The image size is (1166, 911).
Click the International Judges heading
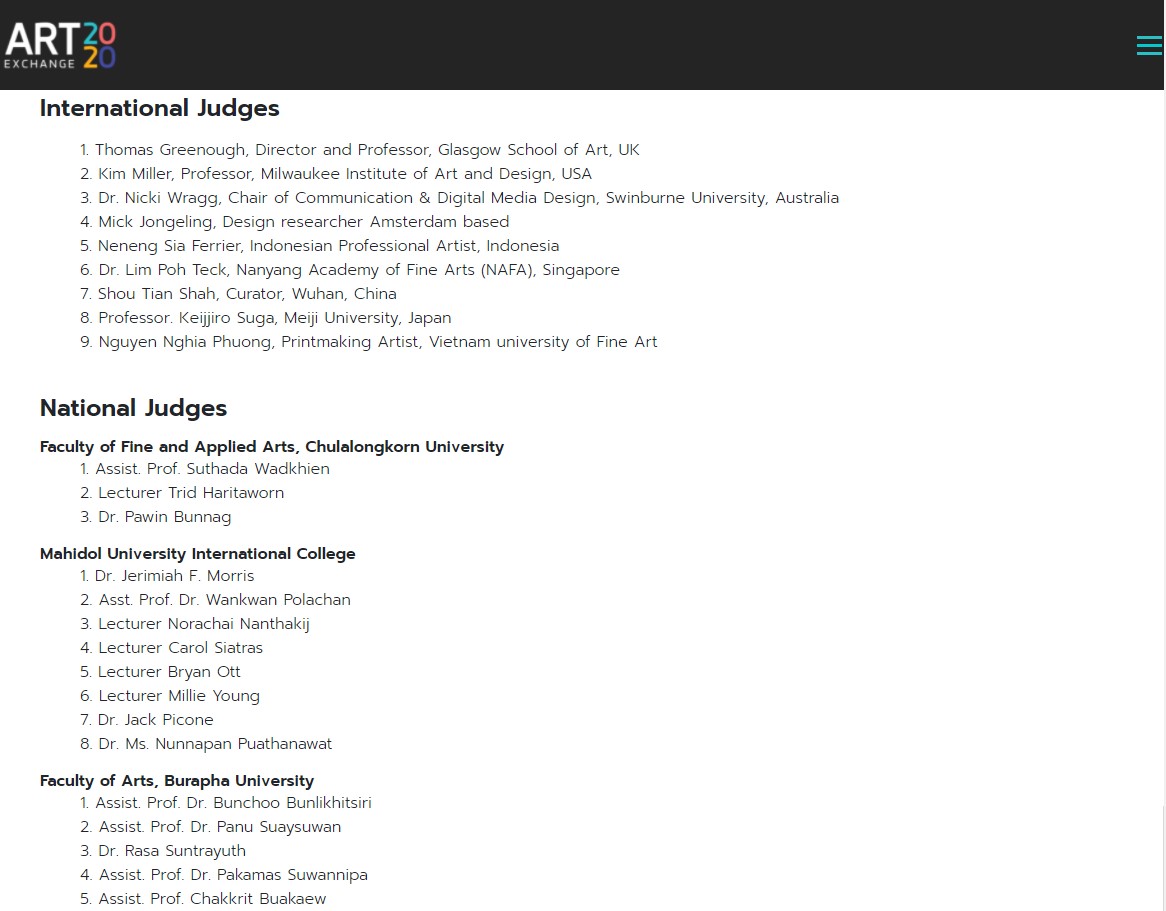159,108
